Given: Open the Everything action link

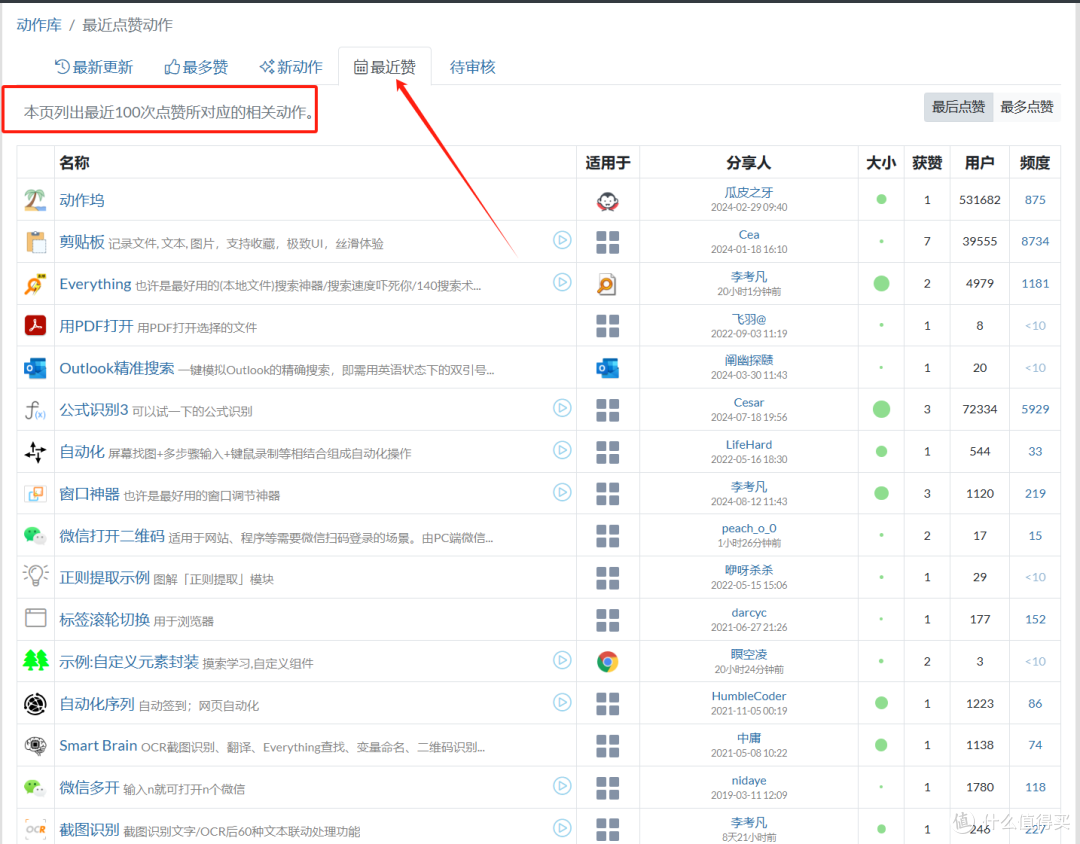Looking at the screenshot, I should 95,284.
